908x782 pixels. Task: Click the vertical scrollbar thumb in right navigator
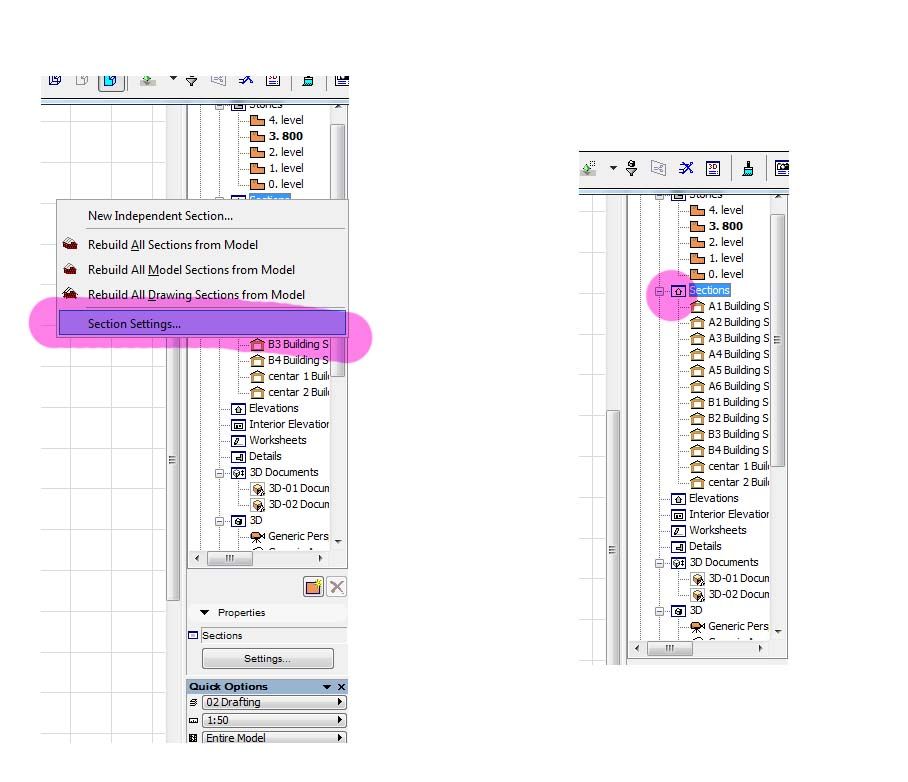tap(778, 340)
